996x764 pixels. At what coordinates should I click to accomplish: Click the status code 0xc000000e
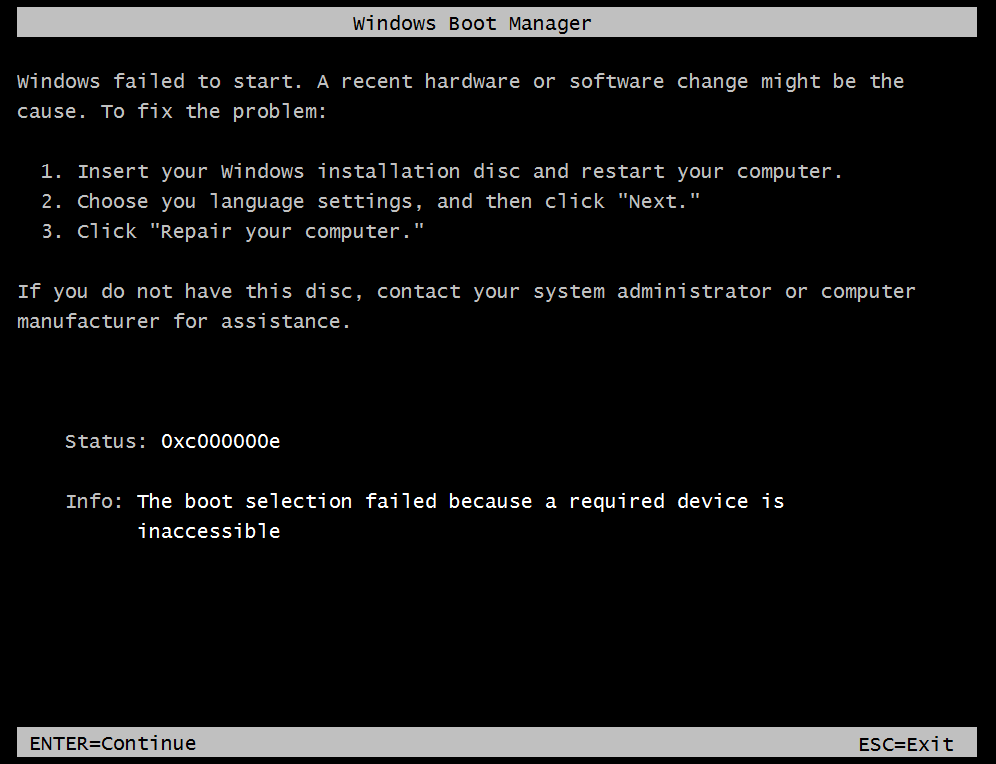coord(220,441)
